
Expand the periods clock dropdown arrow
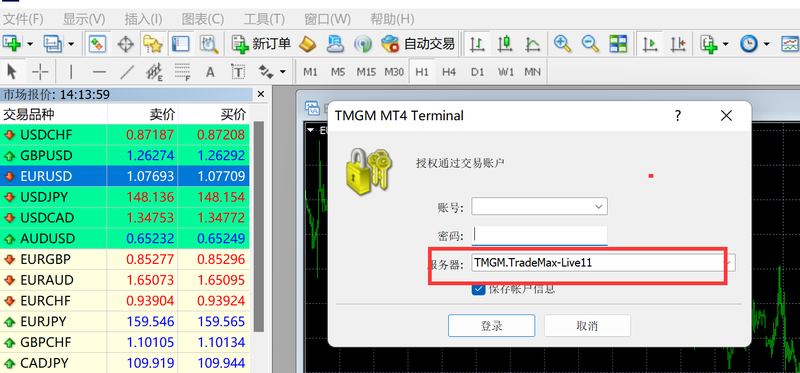pyautogui.click(x=766, y=44)
